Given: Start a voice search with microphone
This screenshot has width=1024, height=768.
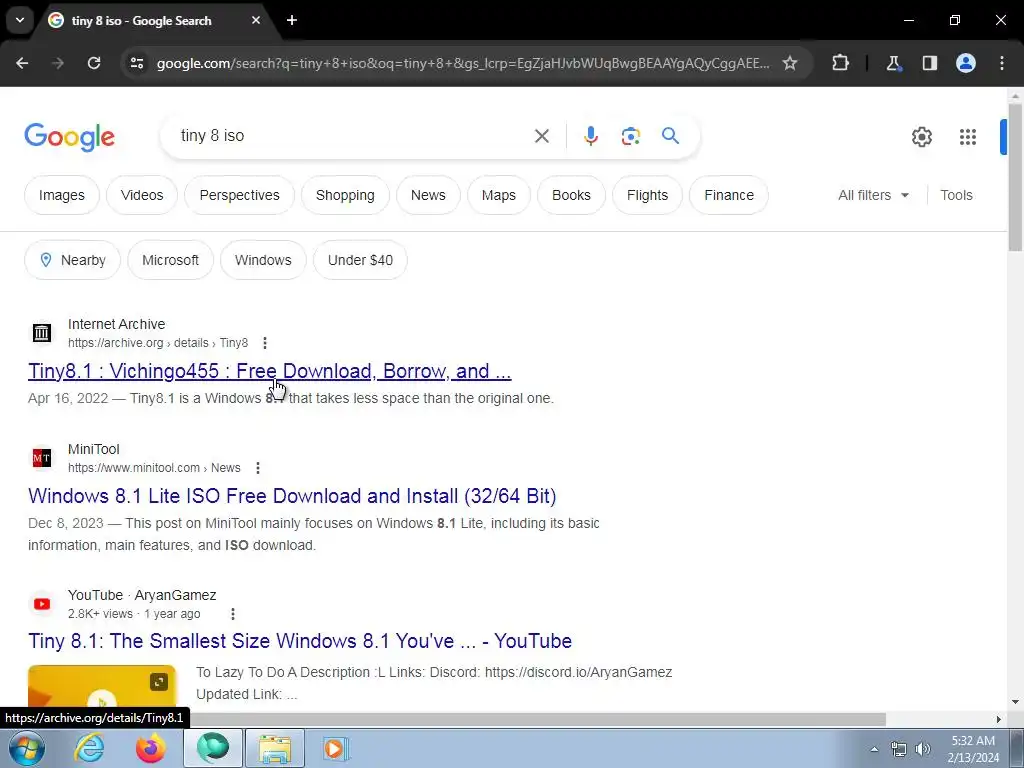Looking at the screenshot, I should pos(590,136).
